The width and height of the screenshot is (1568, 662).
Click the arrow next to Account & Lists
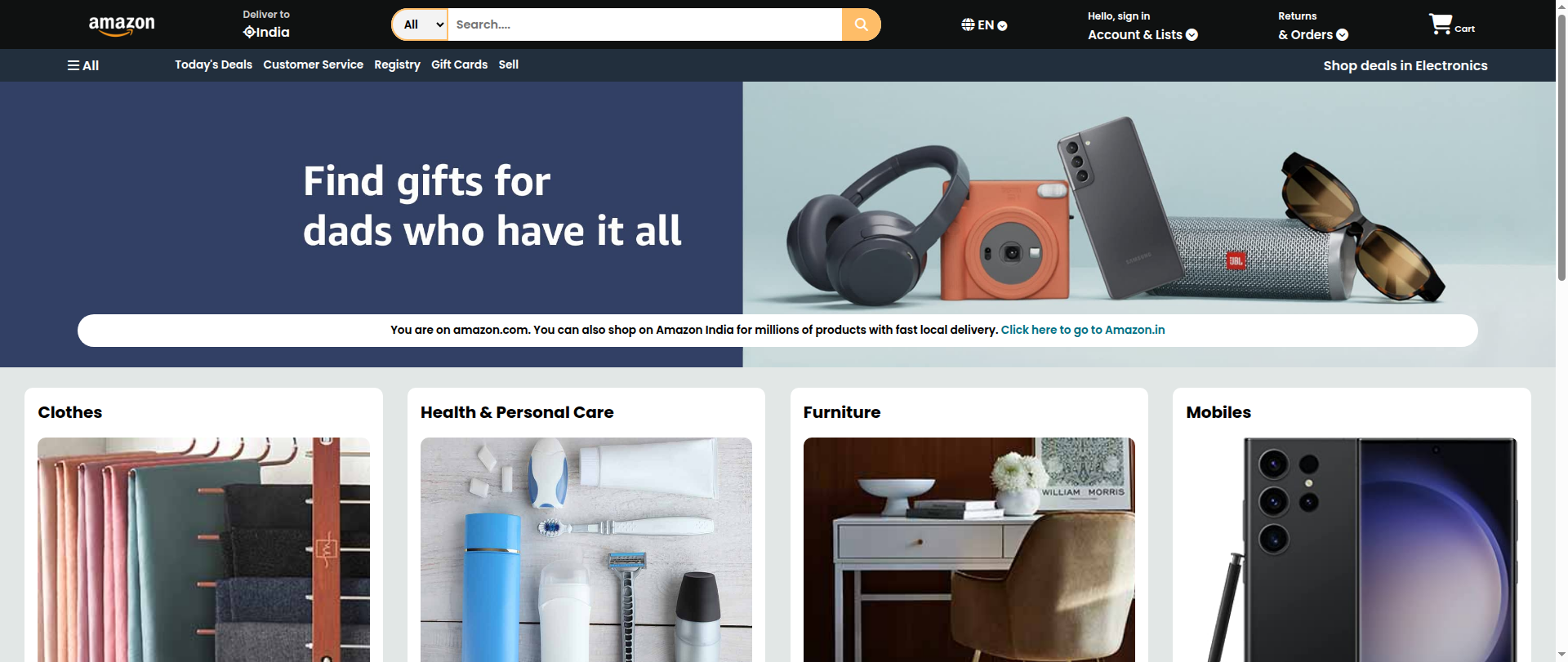(x=1192, y=34)
